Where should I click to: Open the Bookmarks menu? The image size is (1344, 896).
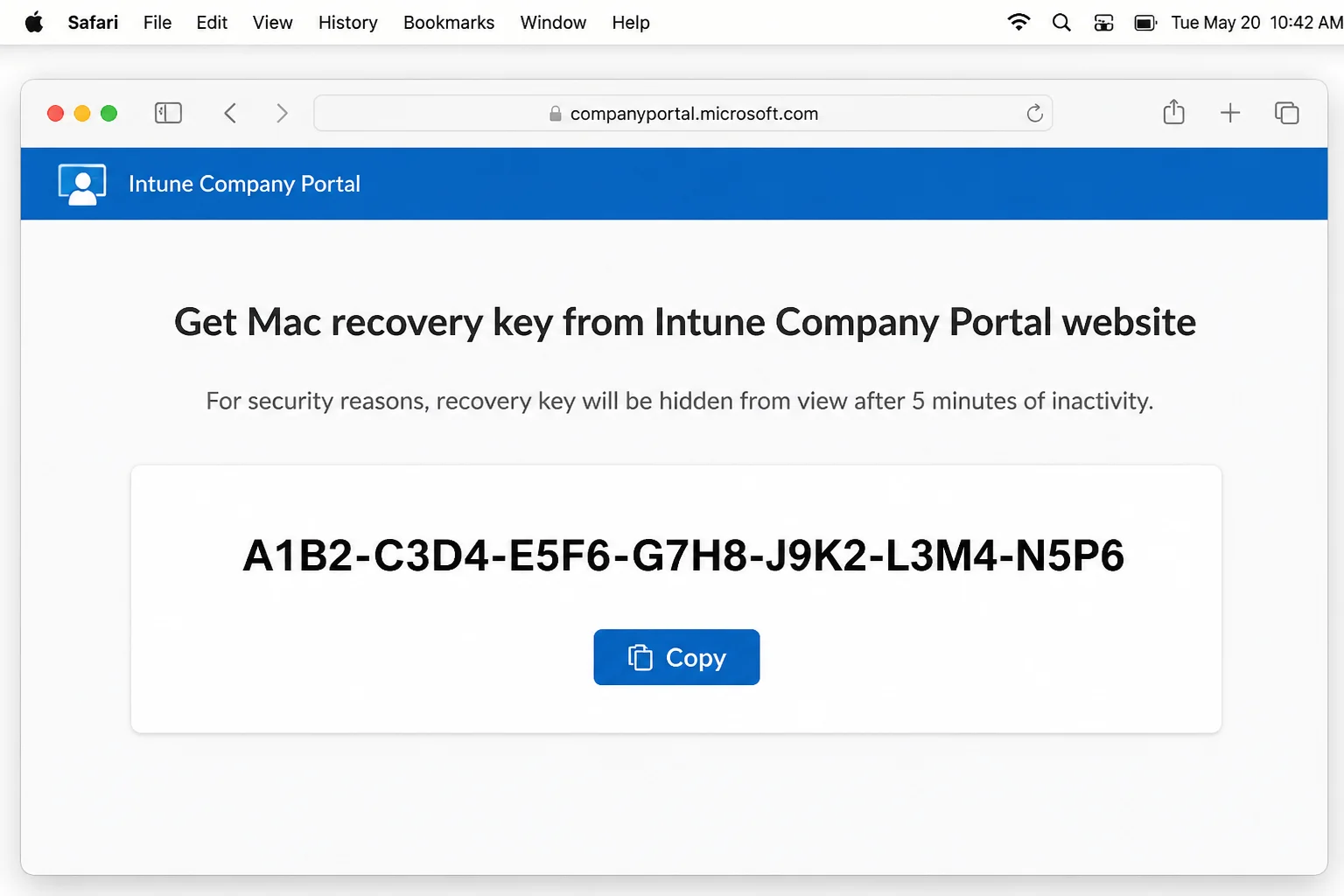(449, 22)
